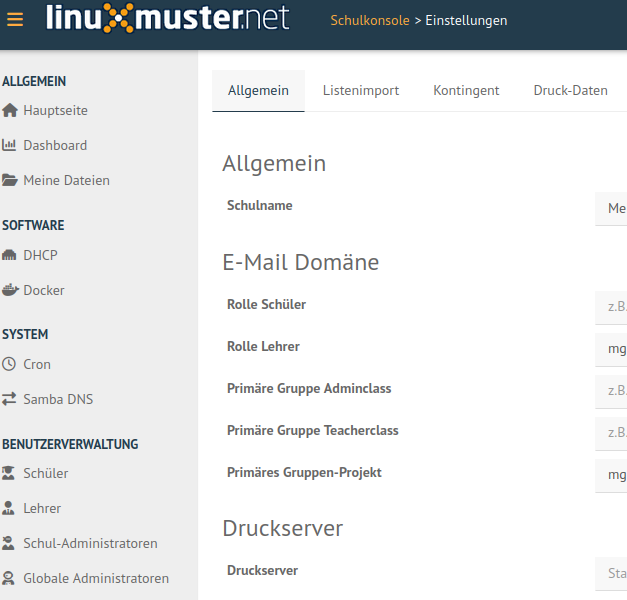Open Lehrer in the sidebar

[42, 508]
